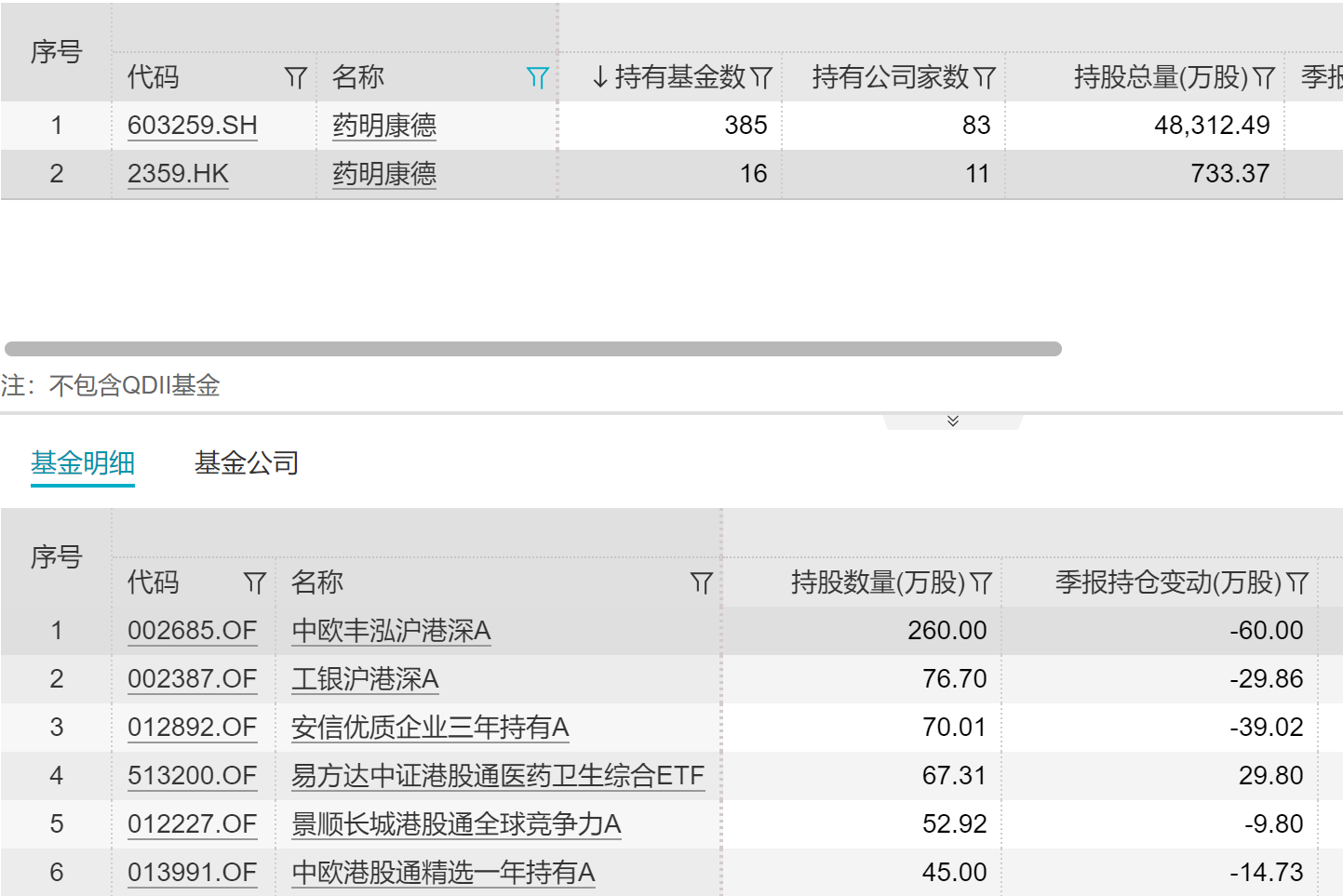This screenshot has height=896, width=1343.
Task: Click note text 不包含QDII基金
Action: tap(134, 385)
